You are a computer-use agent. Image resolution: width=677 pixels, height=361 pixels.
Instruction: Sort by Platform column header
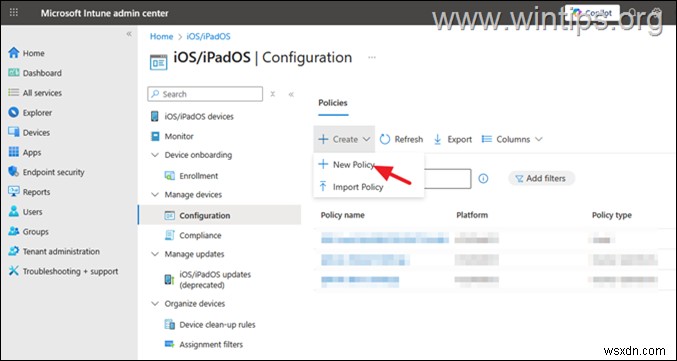472,215
